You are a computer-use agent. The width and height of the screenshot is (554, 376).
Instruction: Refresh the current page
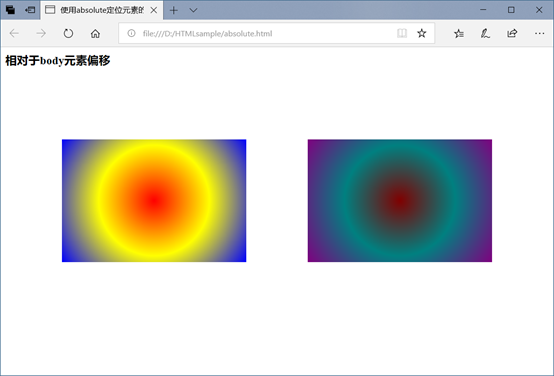(x=68, y=34)
